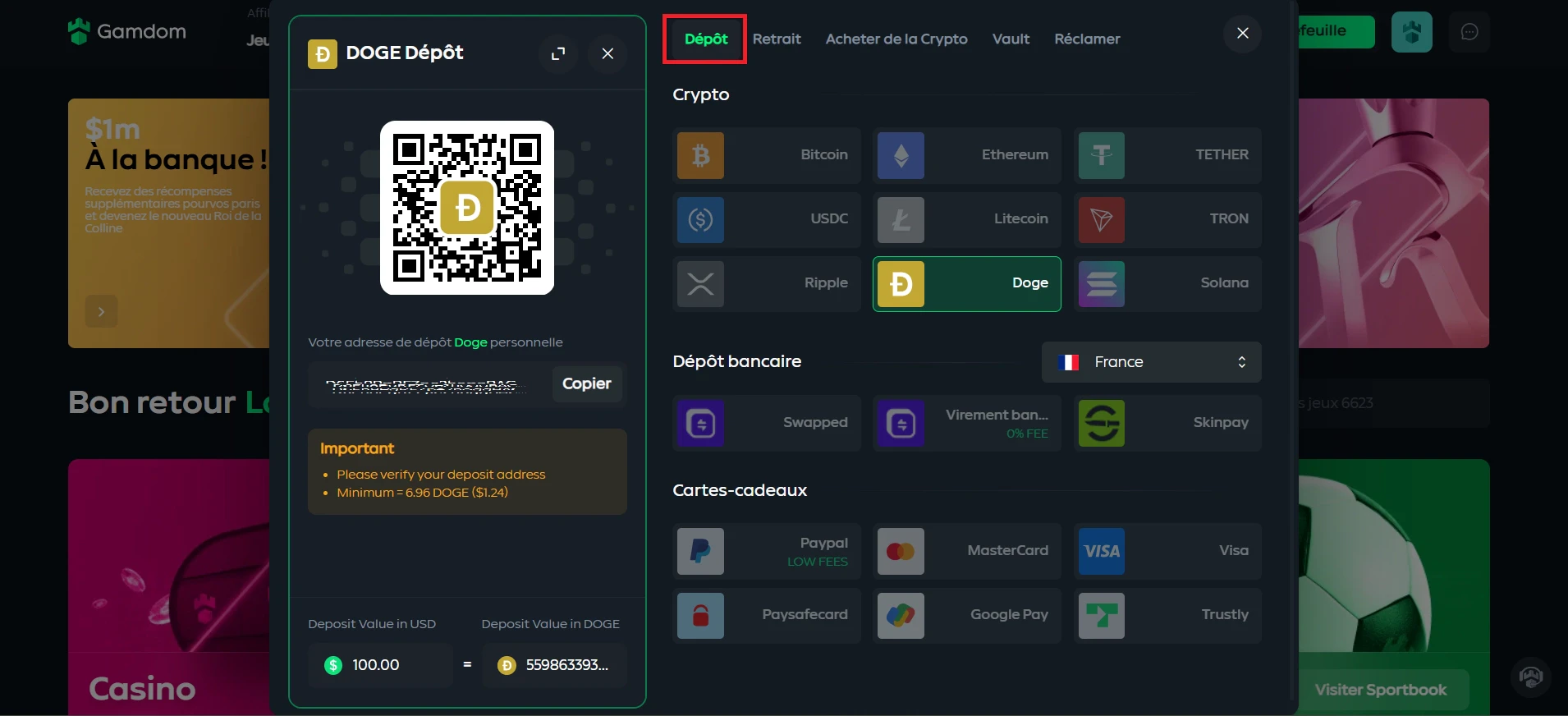This screenshot has height=716, width=1568.
Task: Switch to the Dépôt tab
Action: (705, 39)
